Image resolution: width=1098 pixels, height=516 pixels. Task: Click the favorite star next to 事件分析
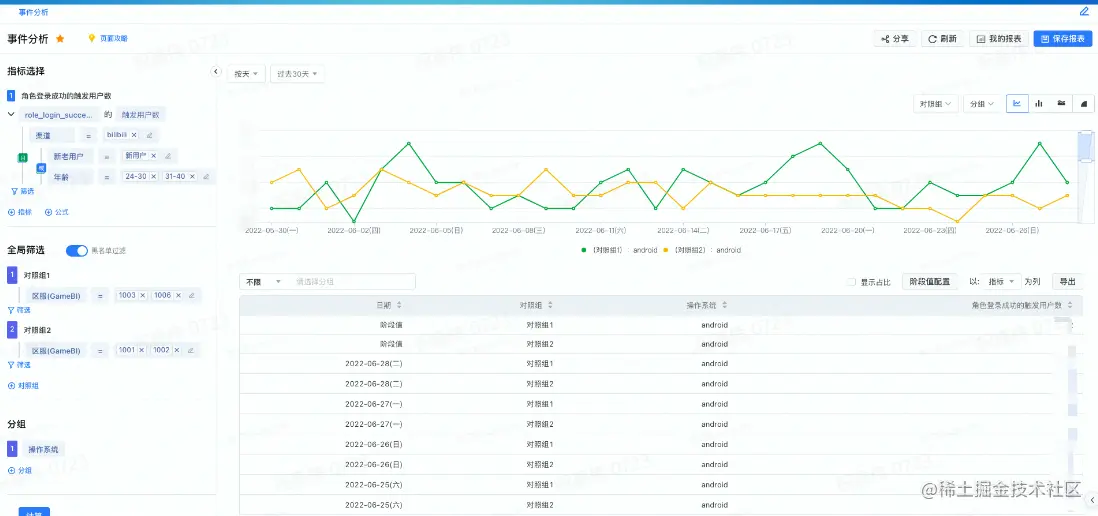click(60, 39)
